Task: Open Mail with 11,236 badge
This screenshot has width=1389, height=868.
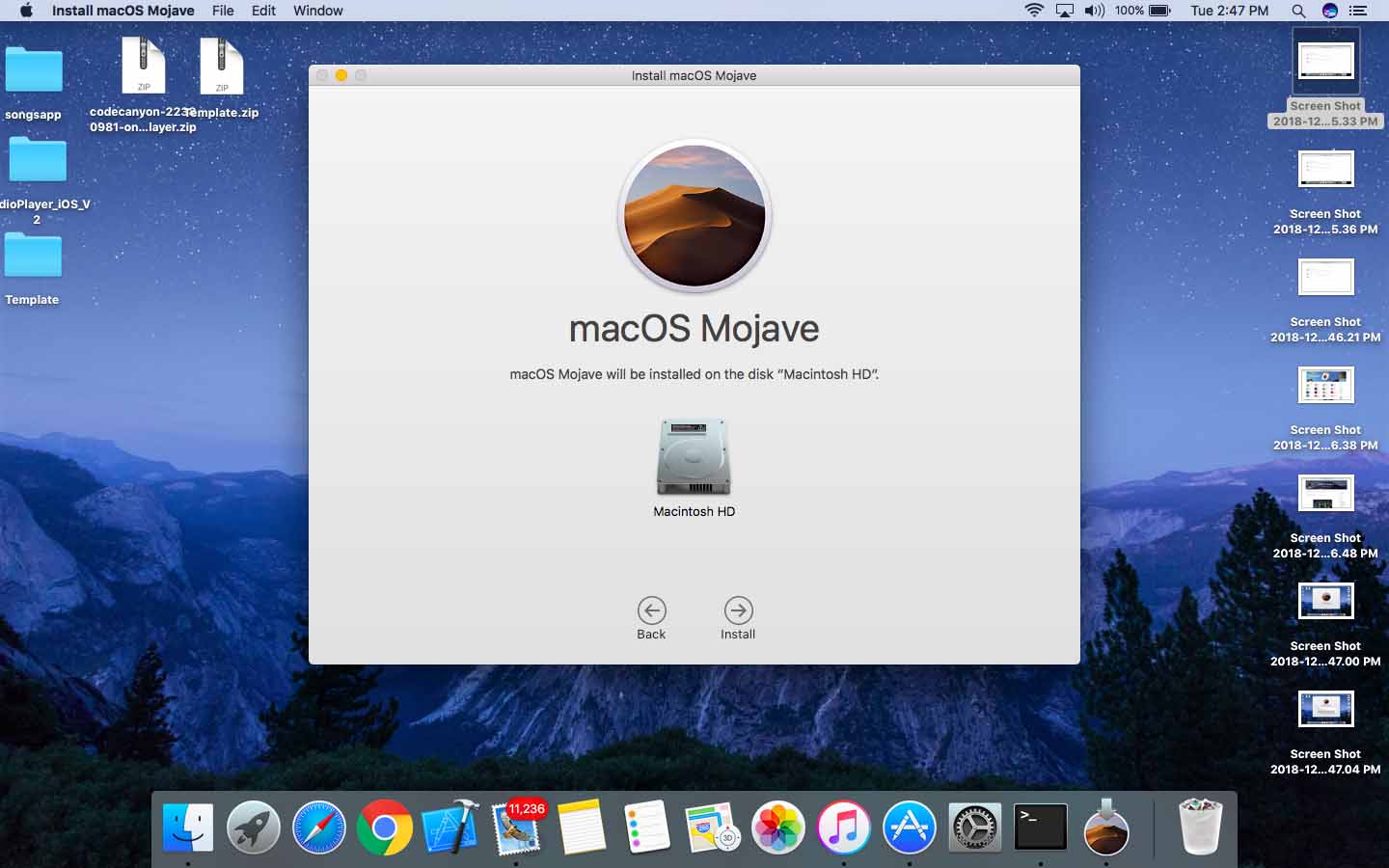Action: tap(516, 827)
